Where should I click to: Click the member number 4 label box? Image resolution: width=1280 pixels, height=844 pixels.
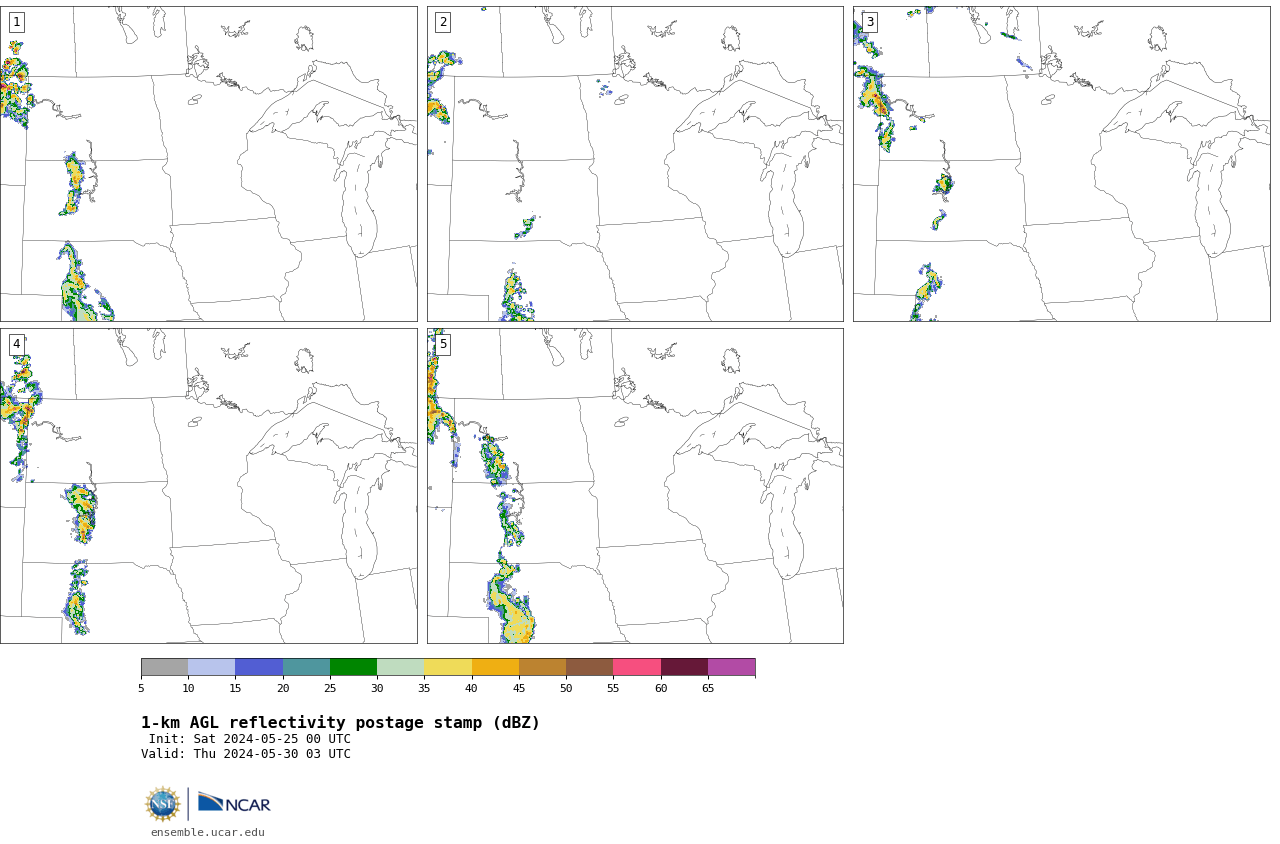(16, 344)
